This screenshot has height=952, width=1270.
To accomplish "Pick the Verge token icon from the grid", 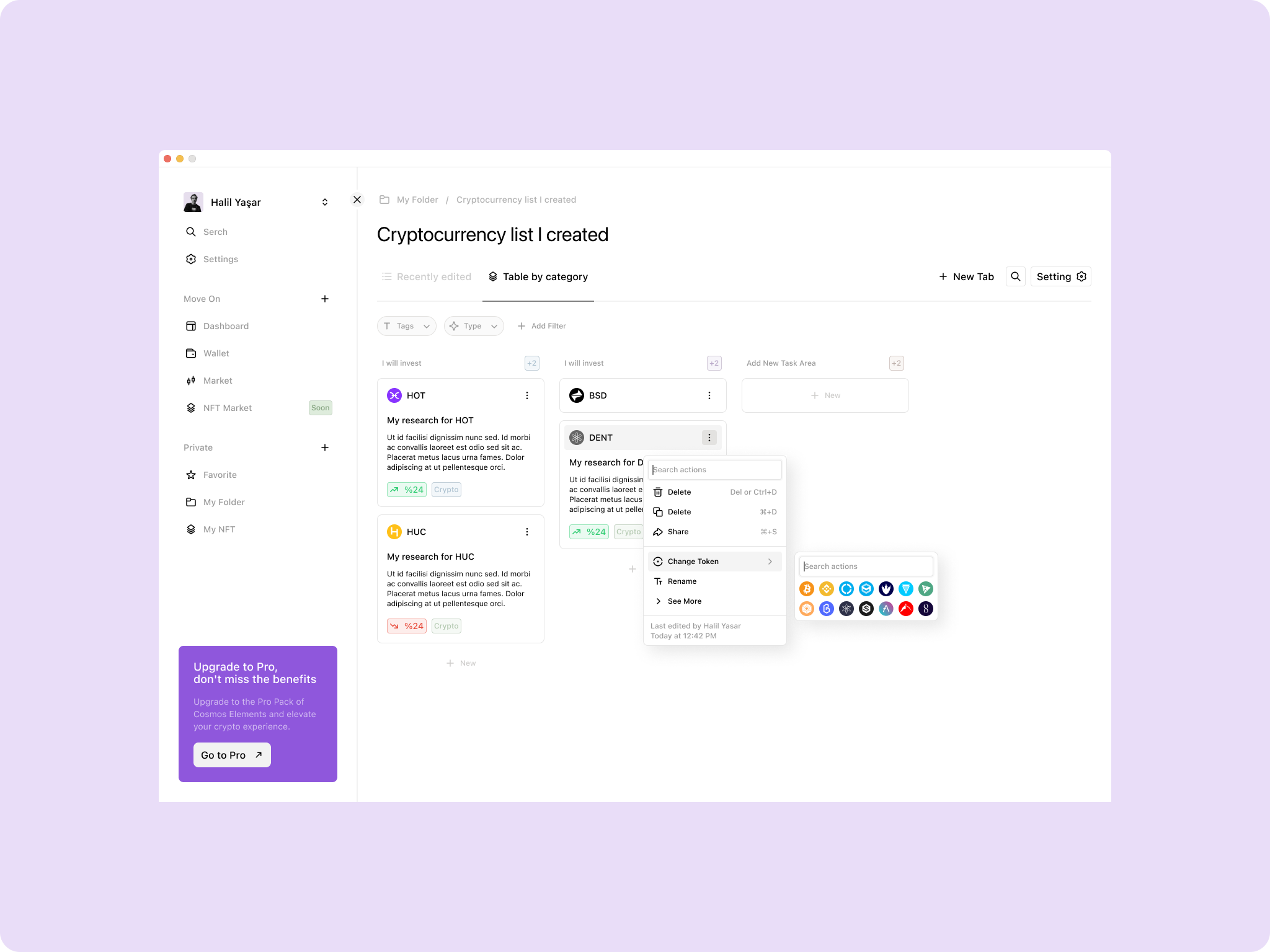I will pyautogui.click(x=905, y=589).
